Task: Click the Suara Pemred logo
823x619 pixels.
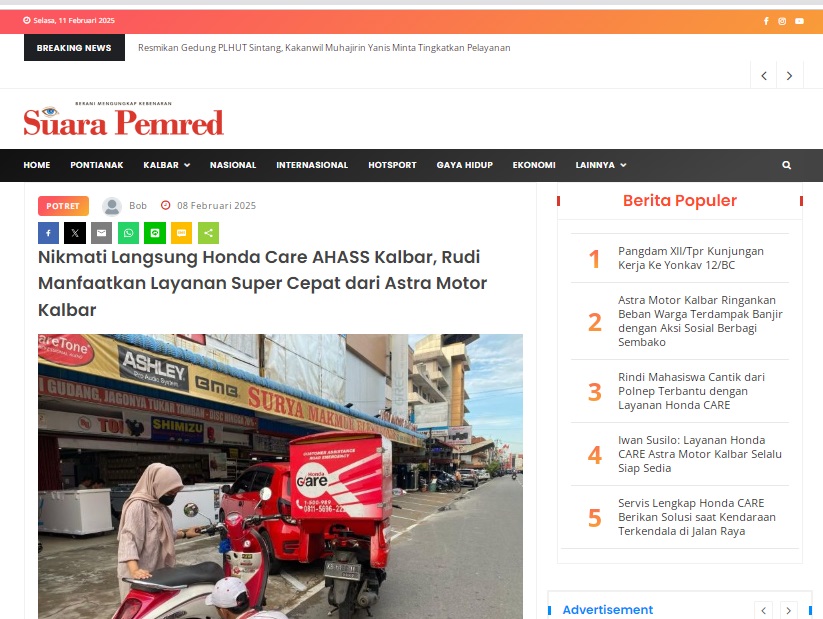Action: click(x=123, y=119)
